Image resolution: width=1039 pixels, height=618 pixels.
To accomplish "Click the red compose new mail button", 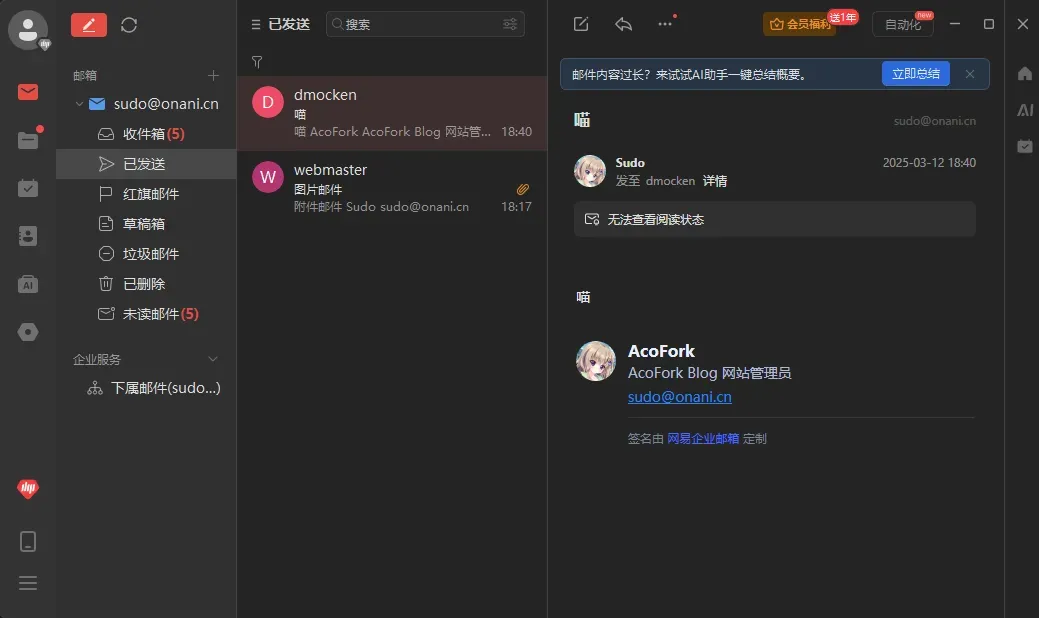I will pyautogui.click(x=89, y=25).
